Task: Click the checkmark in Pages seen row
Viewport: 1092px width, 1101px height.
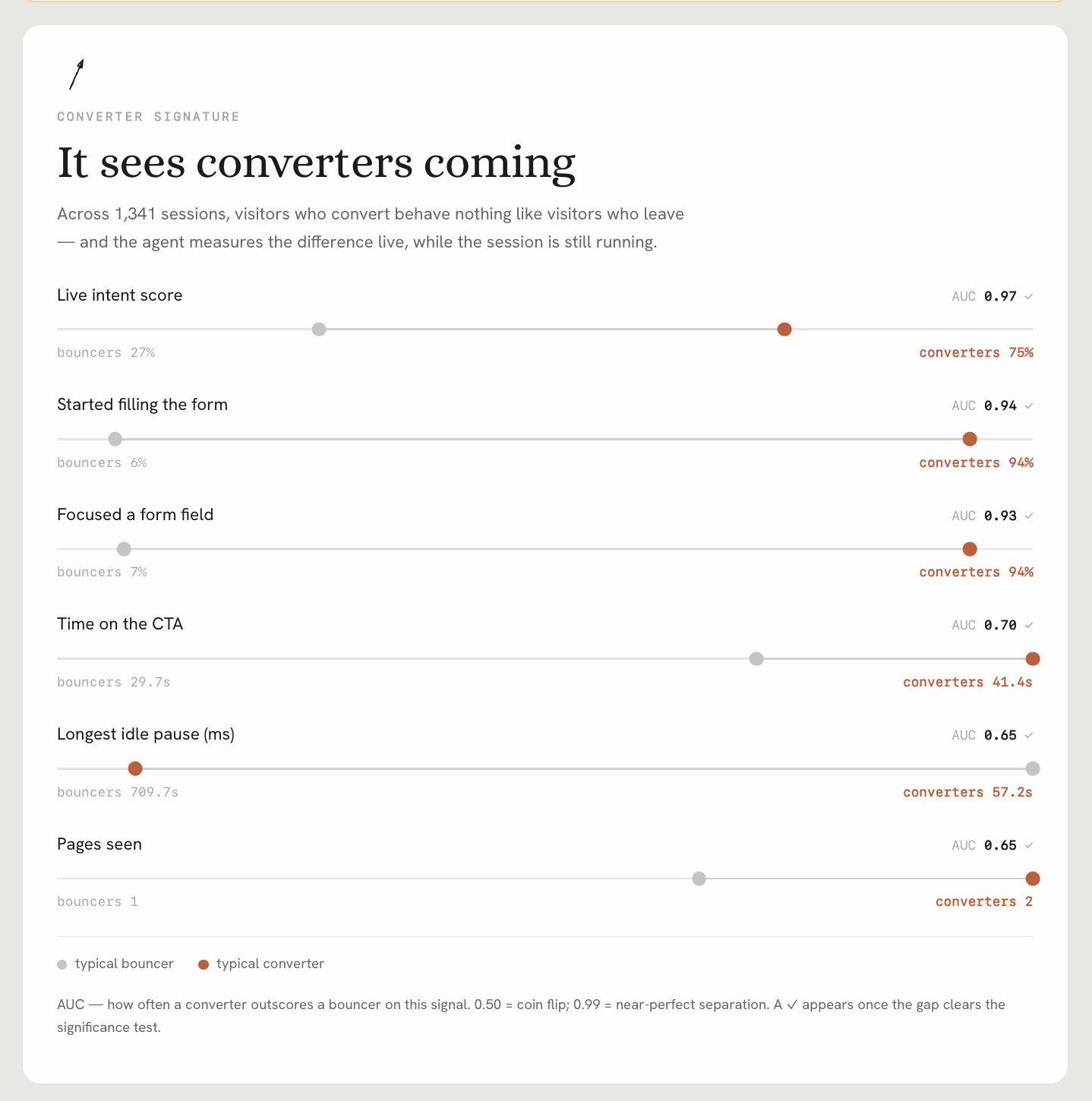Action: pyautogui.click(x=1028, y=846)
